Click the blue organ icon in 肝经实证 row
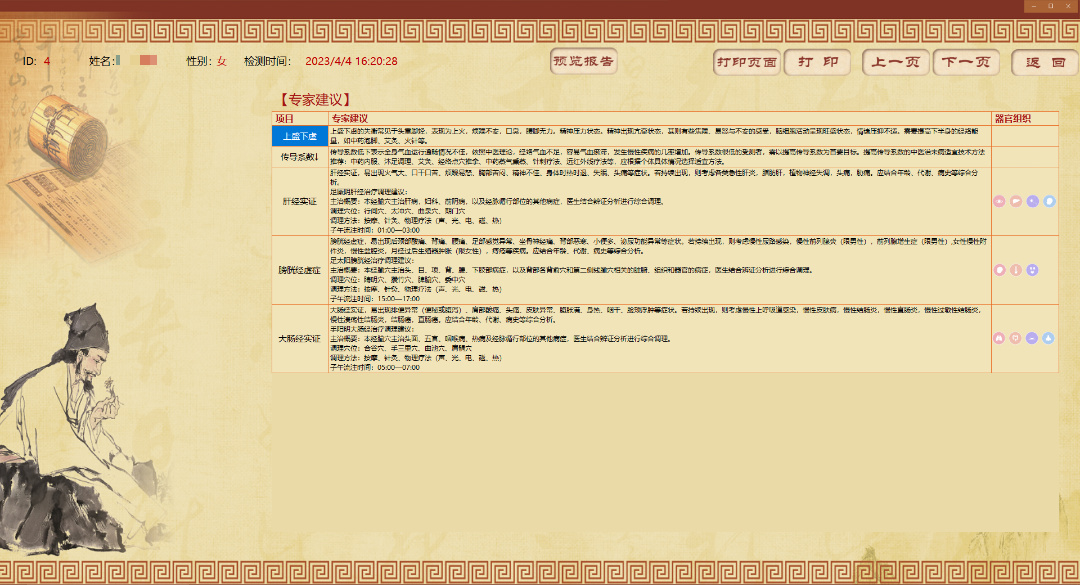This screenshot has width=1080, height=585. (x=1049, y=201)
